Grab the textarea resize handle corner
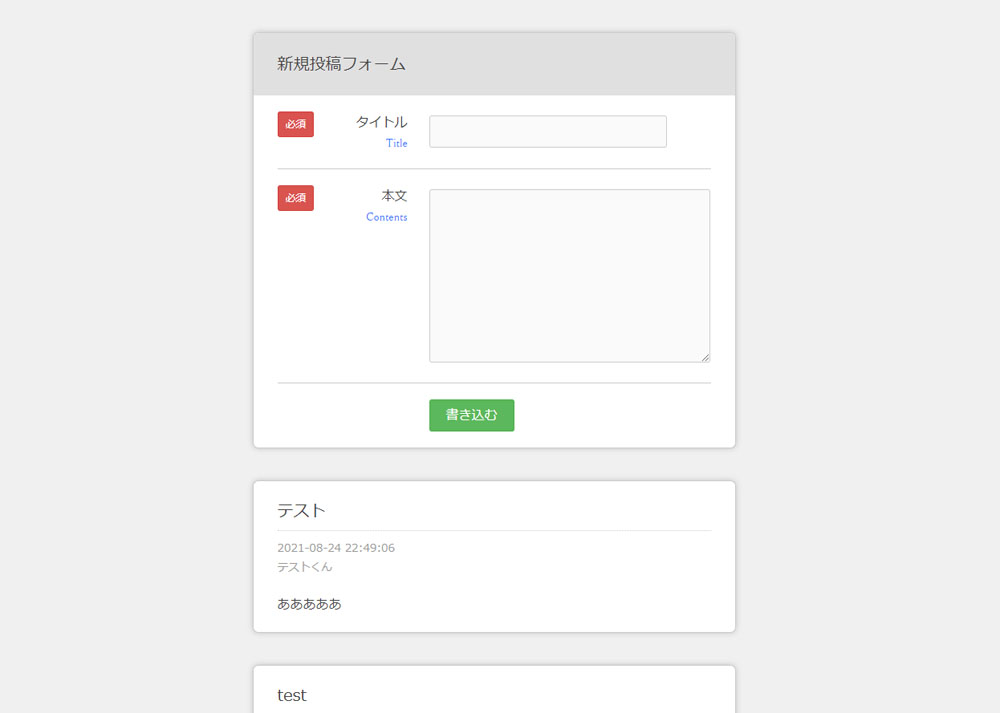The image size is (1000, 713). tap(705, 358)
